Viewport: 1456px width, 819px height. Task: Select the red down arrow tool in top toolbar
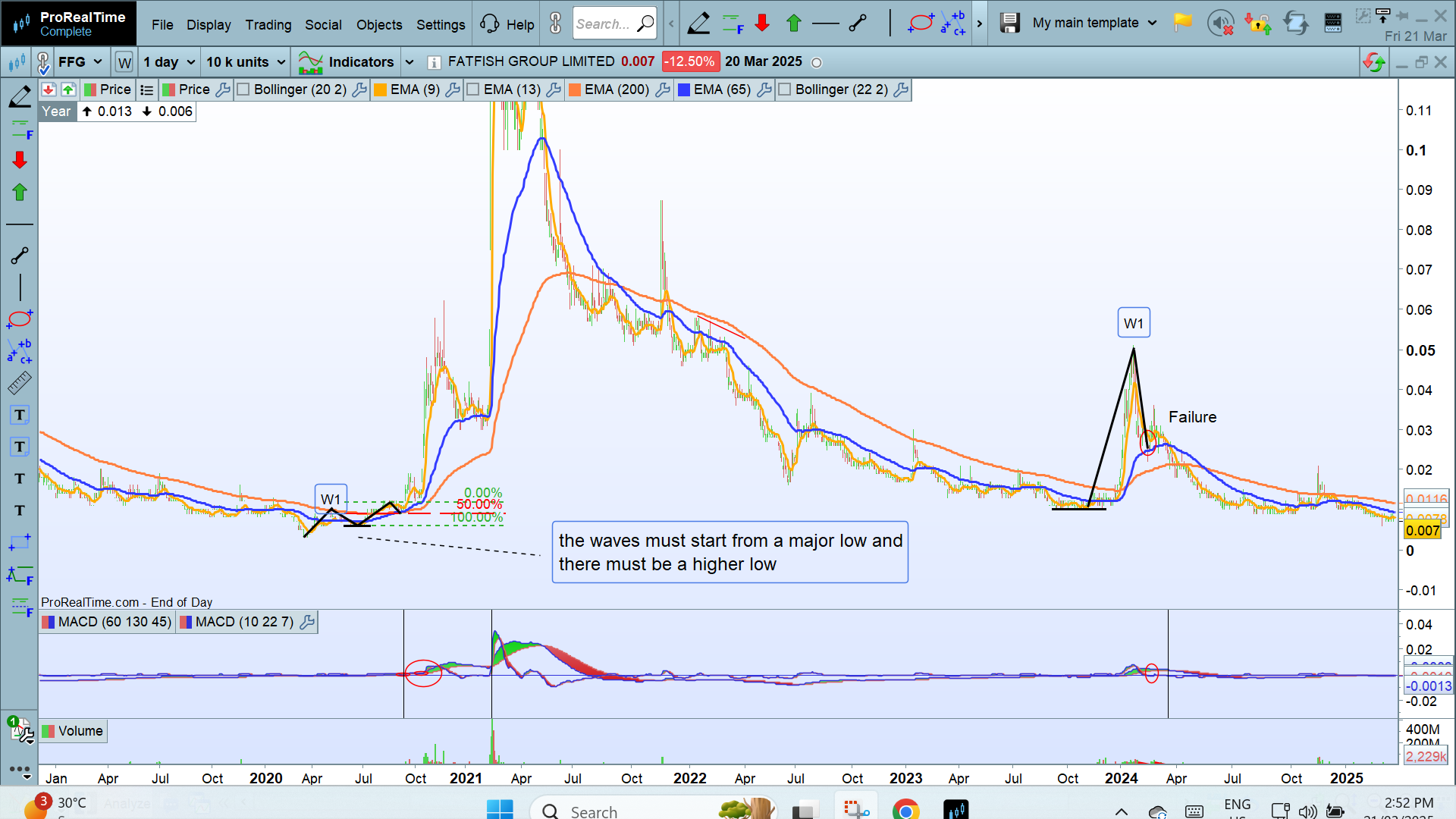(762, 24)
